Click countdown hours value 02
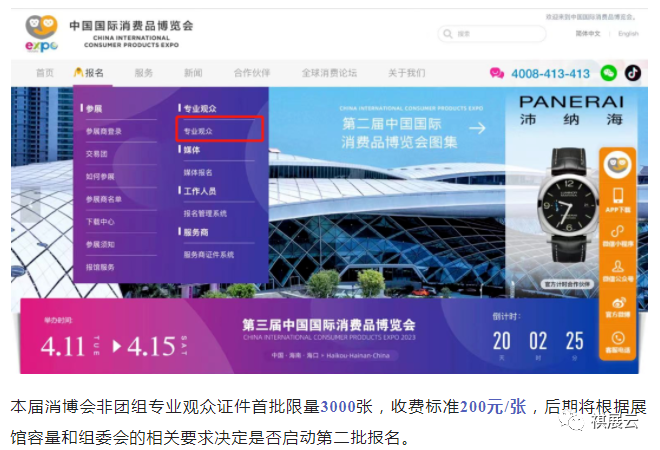 tap(538, 341)
